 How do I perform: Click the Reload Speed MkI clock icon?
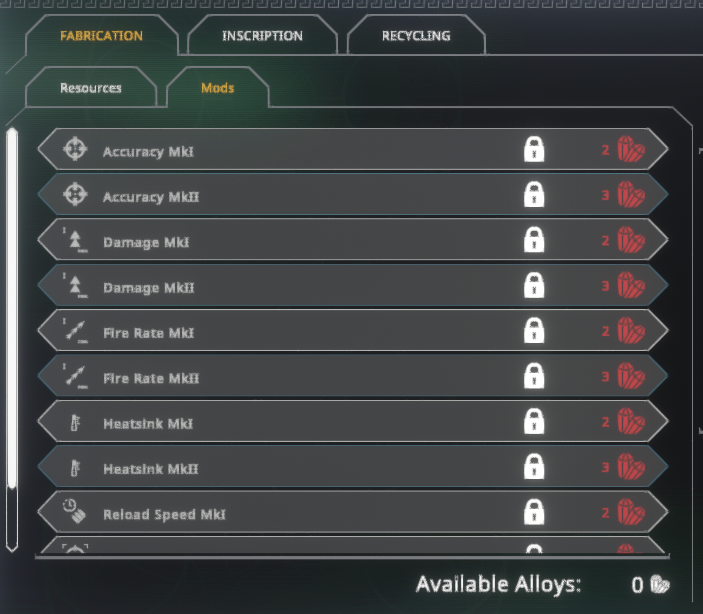pos(74,511)
